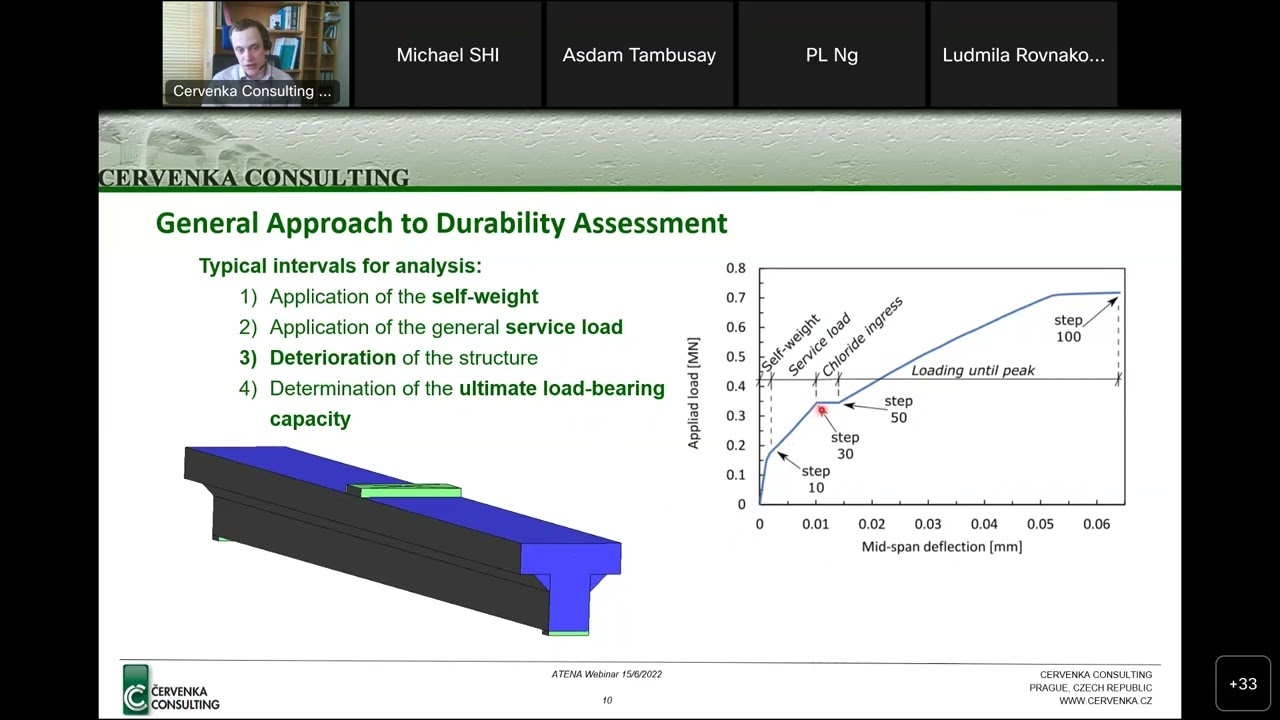Select the Cervenka Consulting presenter video thumbnail
1280x720 pixels.
pyautogui.click(x=256, y=54)
